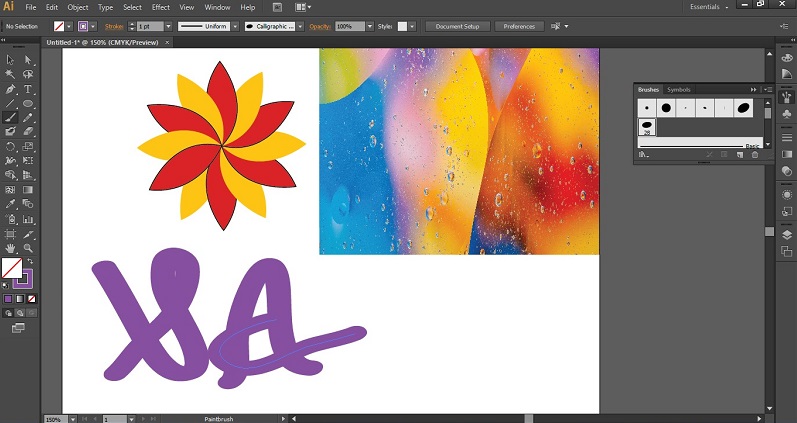
Task: Expand the Opacity percentage dropdown
Action: pyautogui.click(x=371, y=26)
